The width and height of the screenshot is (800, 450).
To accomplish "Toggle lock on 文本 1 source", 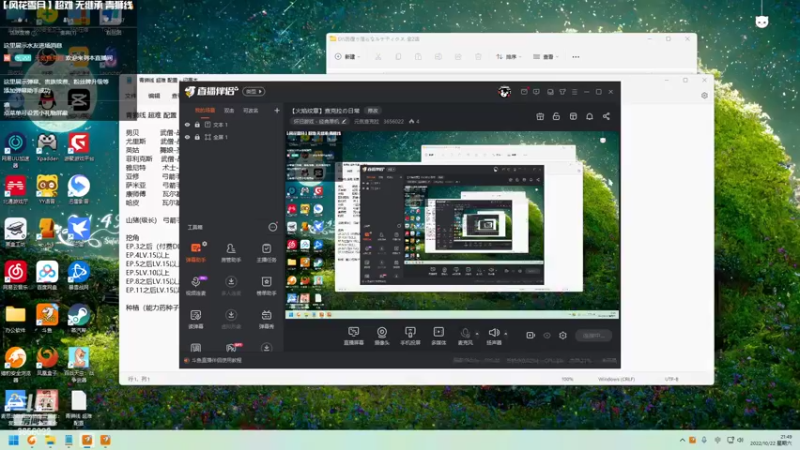I will 197,124.
